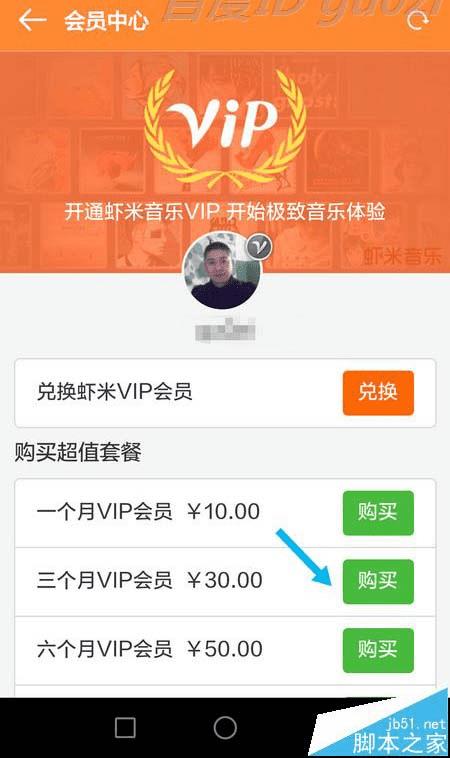Tap the 虾米音乐 watermark logo
This screenshot has height=758, width=450.
click(x=402, y=256)
